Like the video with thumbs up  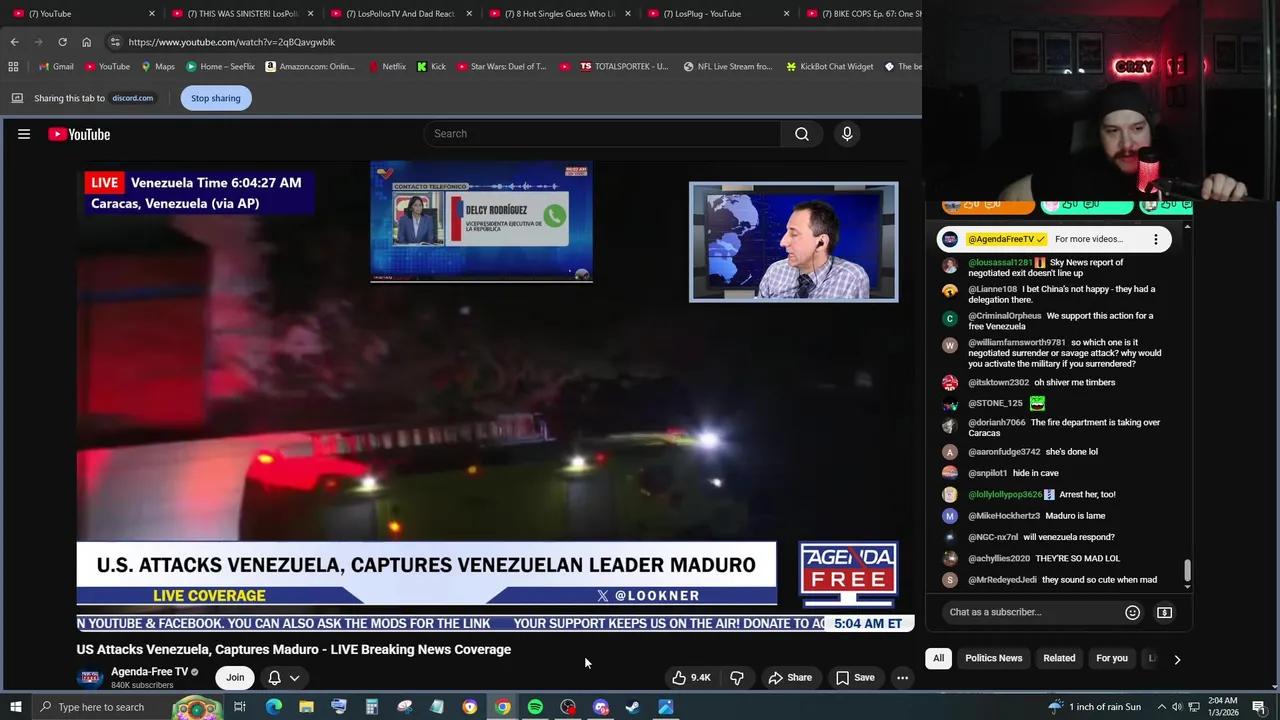pyautogui.click(x=691, y=678)
